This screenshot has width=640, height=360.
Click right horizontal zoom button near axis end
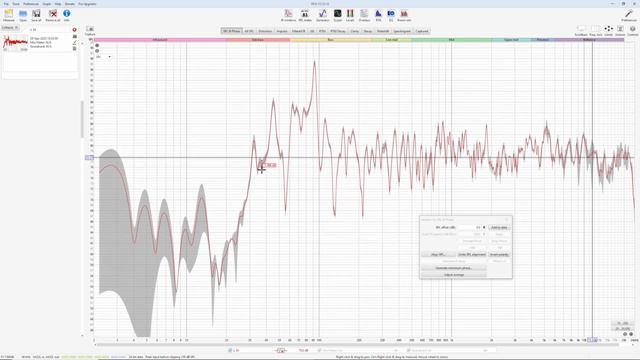click(x=631, y=334)
